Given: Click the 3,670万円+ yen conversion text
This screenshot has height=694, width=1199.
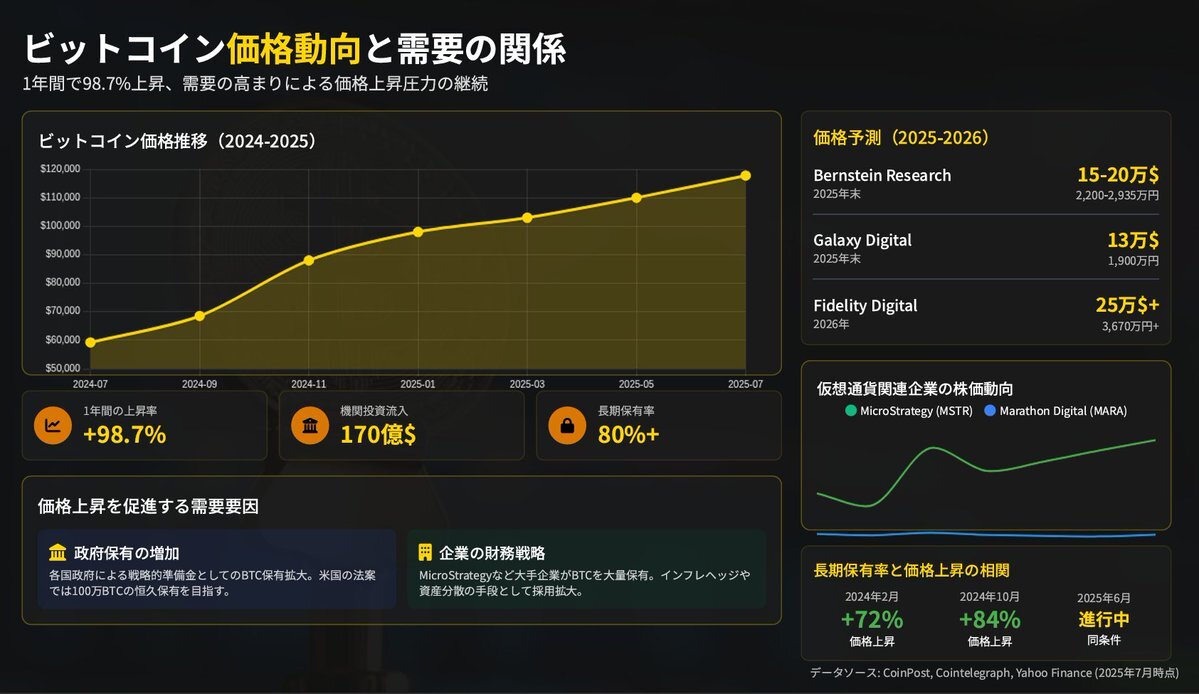Looking at the screenshot, I should 1130,326.
